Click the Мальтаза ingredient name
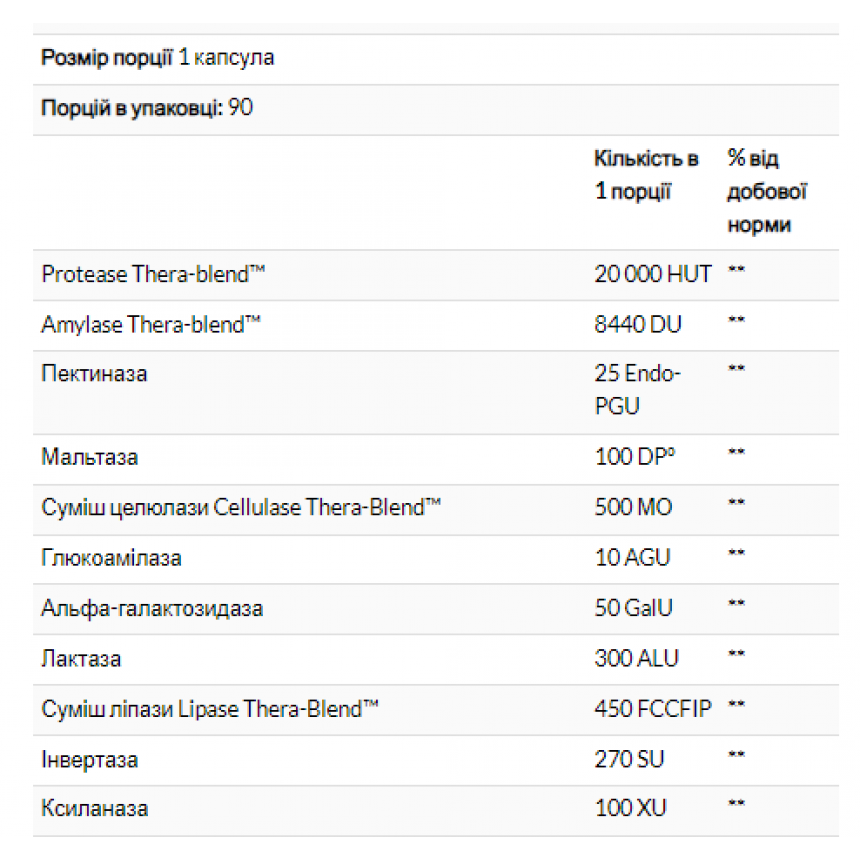 click(90, 457)
